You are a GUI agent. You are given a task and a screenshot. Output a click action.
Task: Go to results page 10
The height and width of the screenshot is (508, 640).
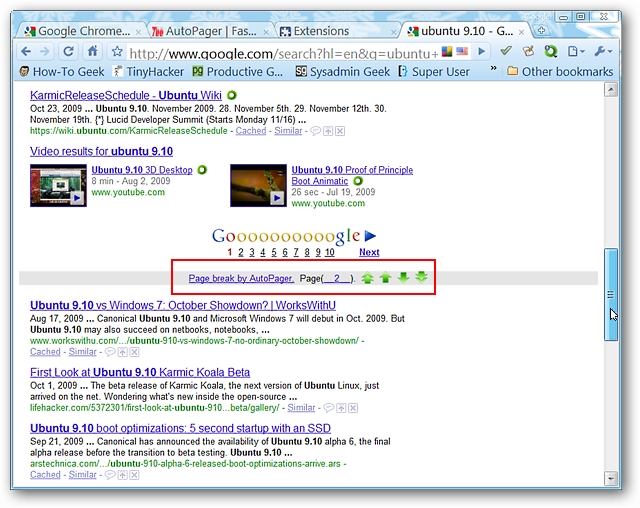(329, 252)
